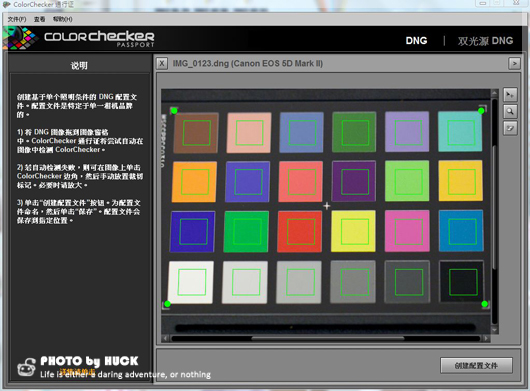
Task: Select bottom-right green corner marker
Action: (484, 304)
